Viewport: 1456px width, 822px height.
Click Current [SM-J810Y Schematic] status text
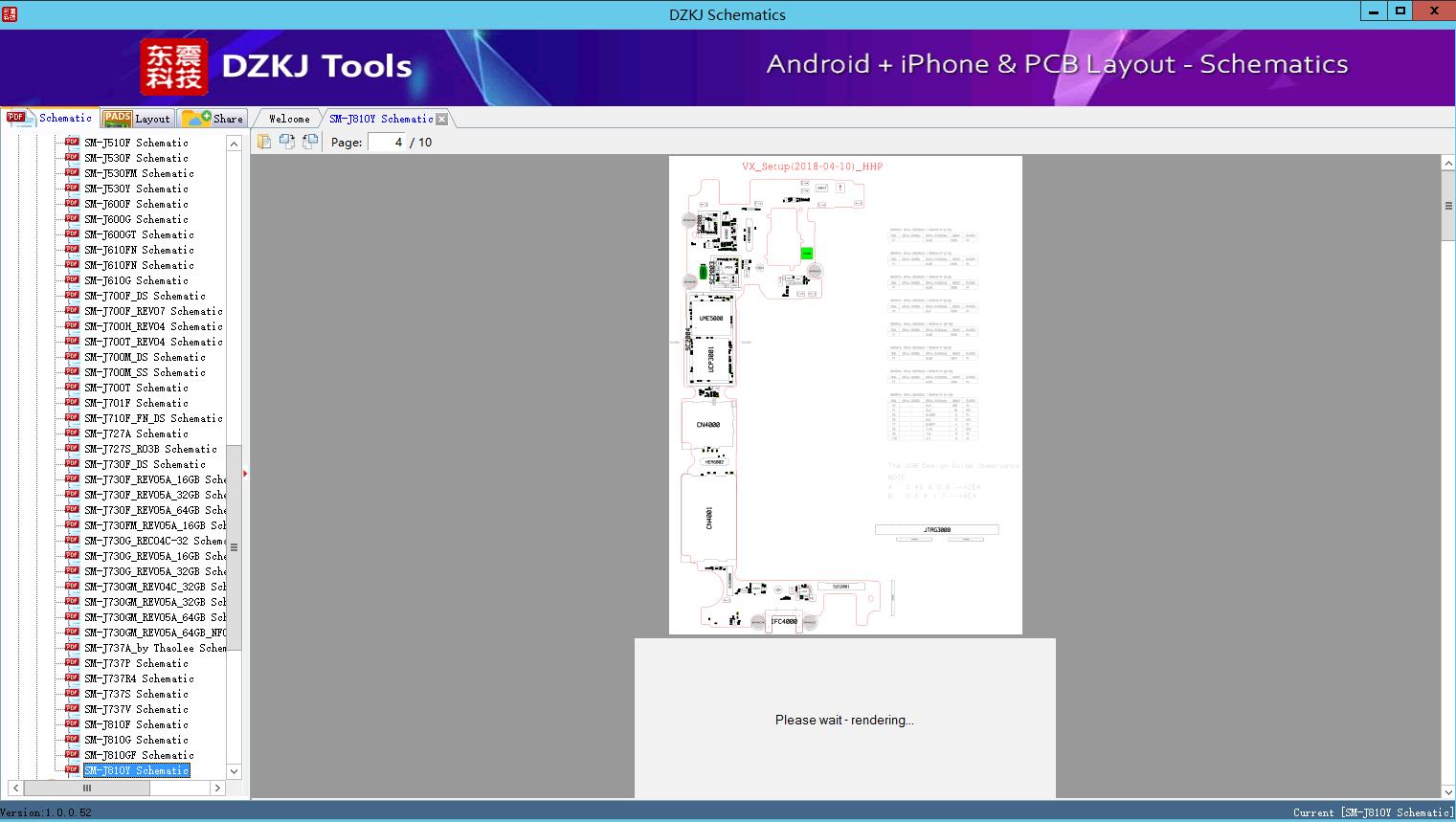coord(1373,812)
